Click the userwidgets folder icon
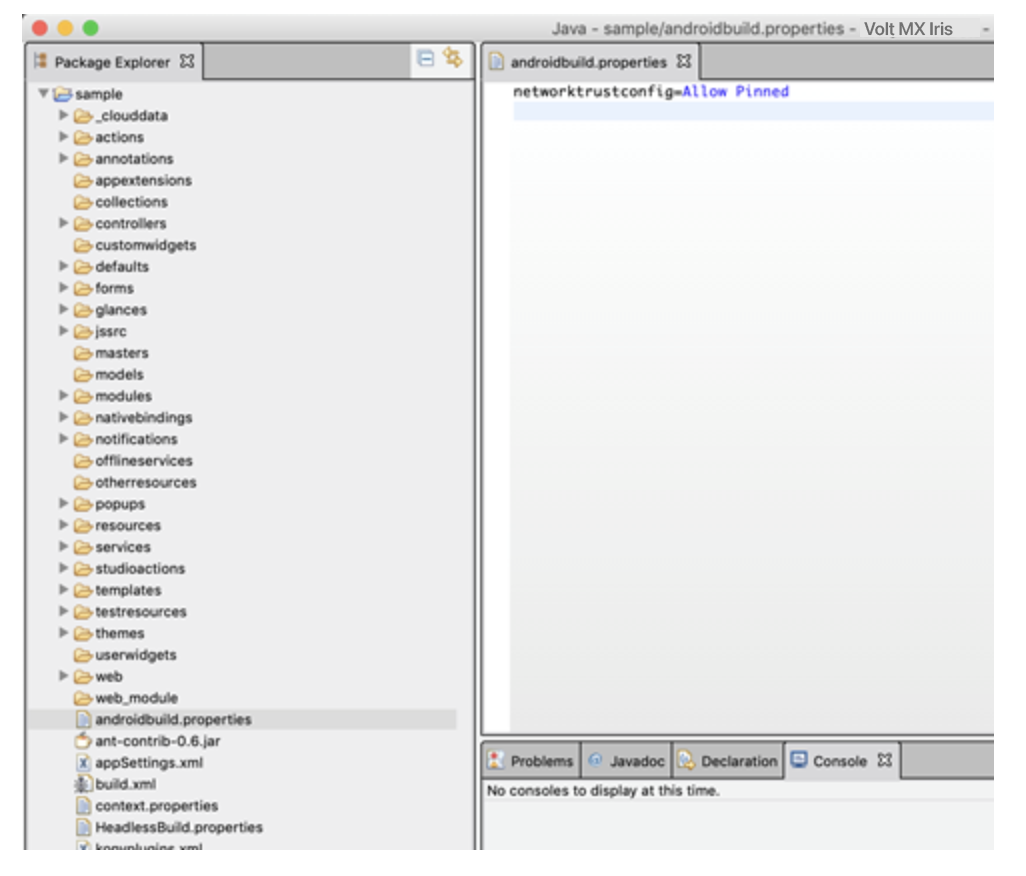1026x876 pixels. [x=83, y=656]
